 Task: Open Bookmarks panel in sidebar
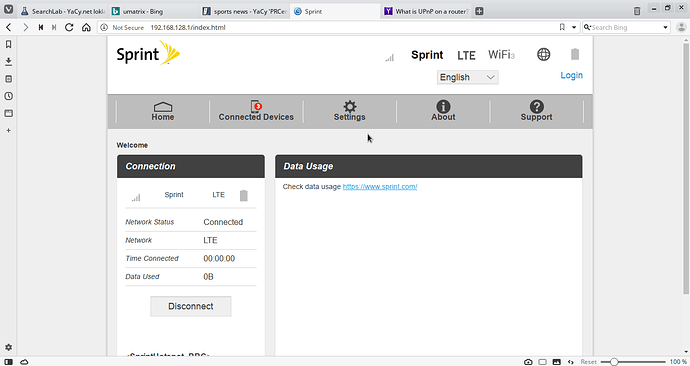click(x=8, y=44)
